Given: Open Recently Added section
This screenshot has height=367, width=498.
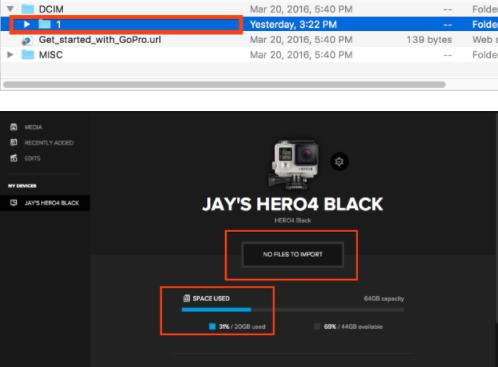Looking at the screenshot, I should pos(49,143).
